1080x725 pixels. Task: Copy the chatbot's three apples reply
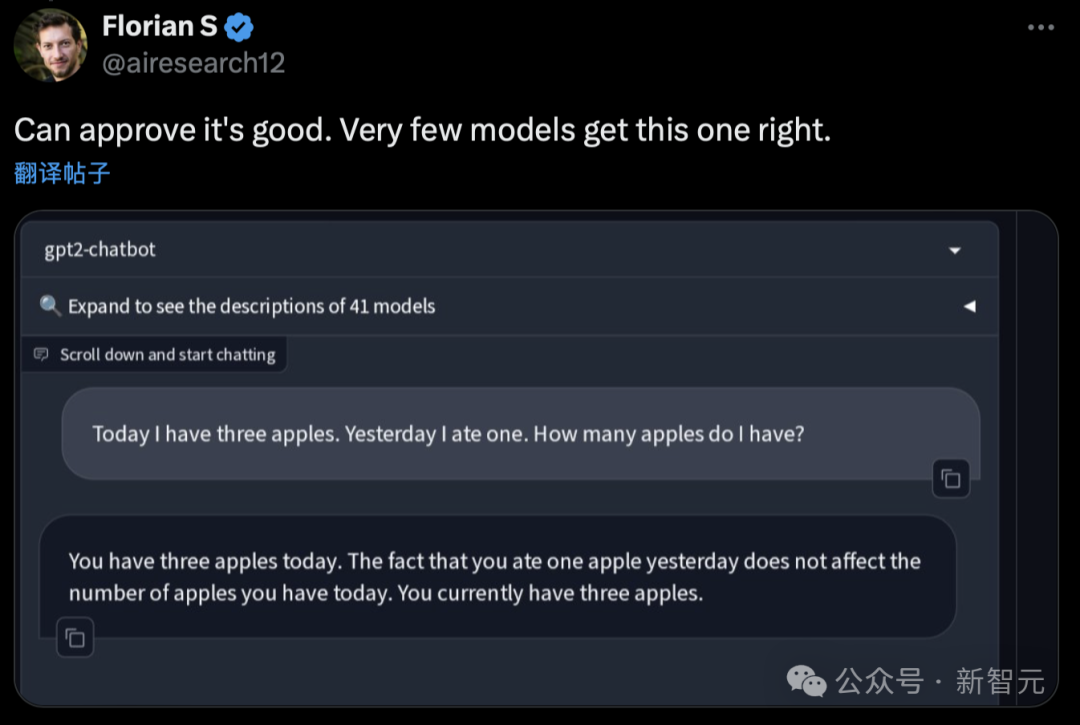75,637
